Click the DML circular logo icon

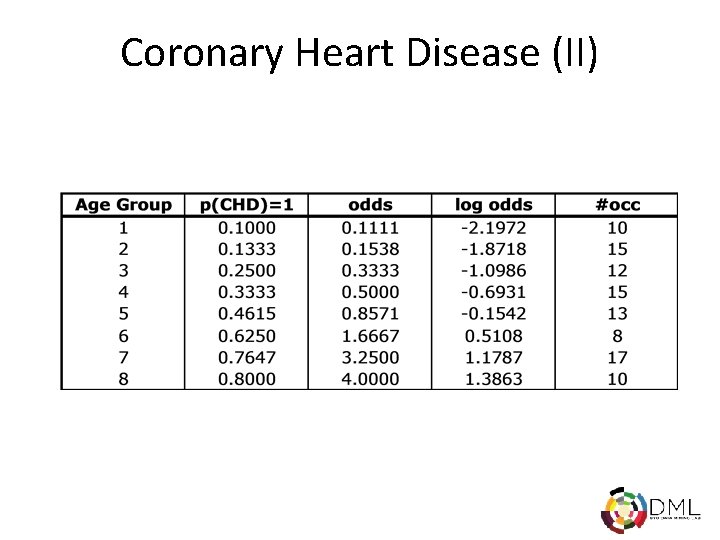pos(624,509)
